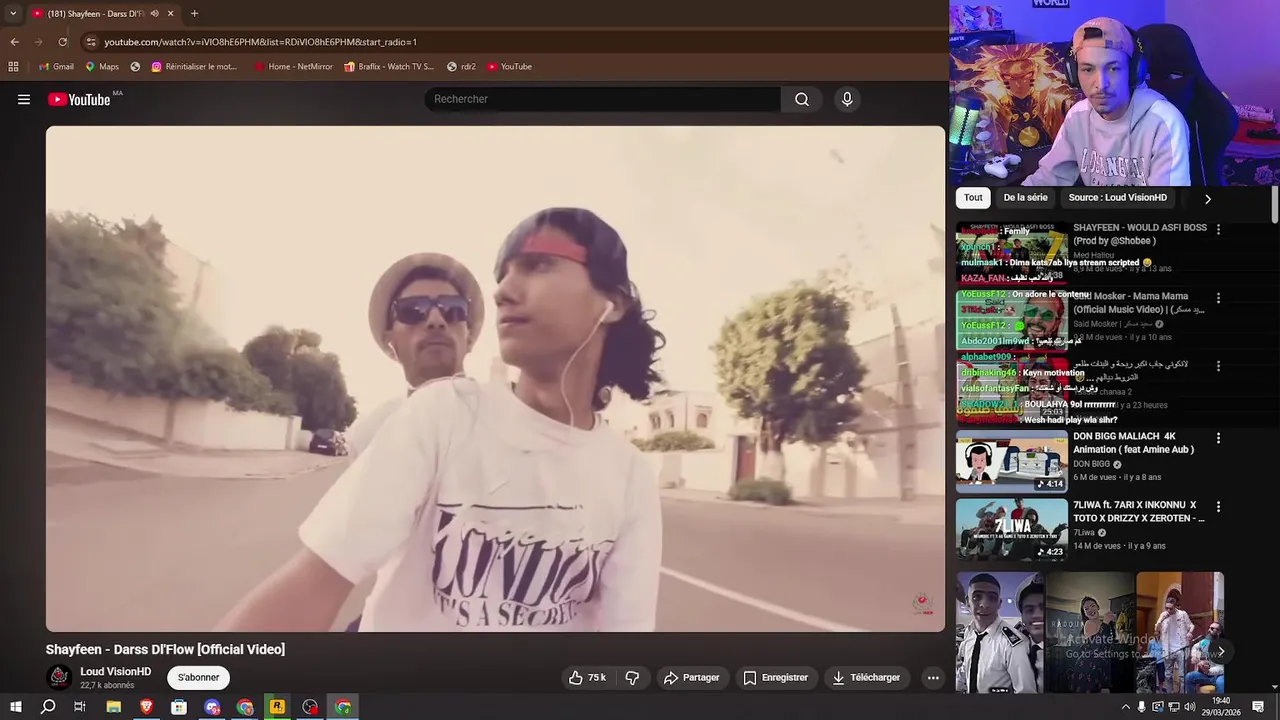This screenshot has width=1280, height=720.
Task: Open a new browser tab
Action: (x=194, y=14)
